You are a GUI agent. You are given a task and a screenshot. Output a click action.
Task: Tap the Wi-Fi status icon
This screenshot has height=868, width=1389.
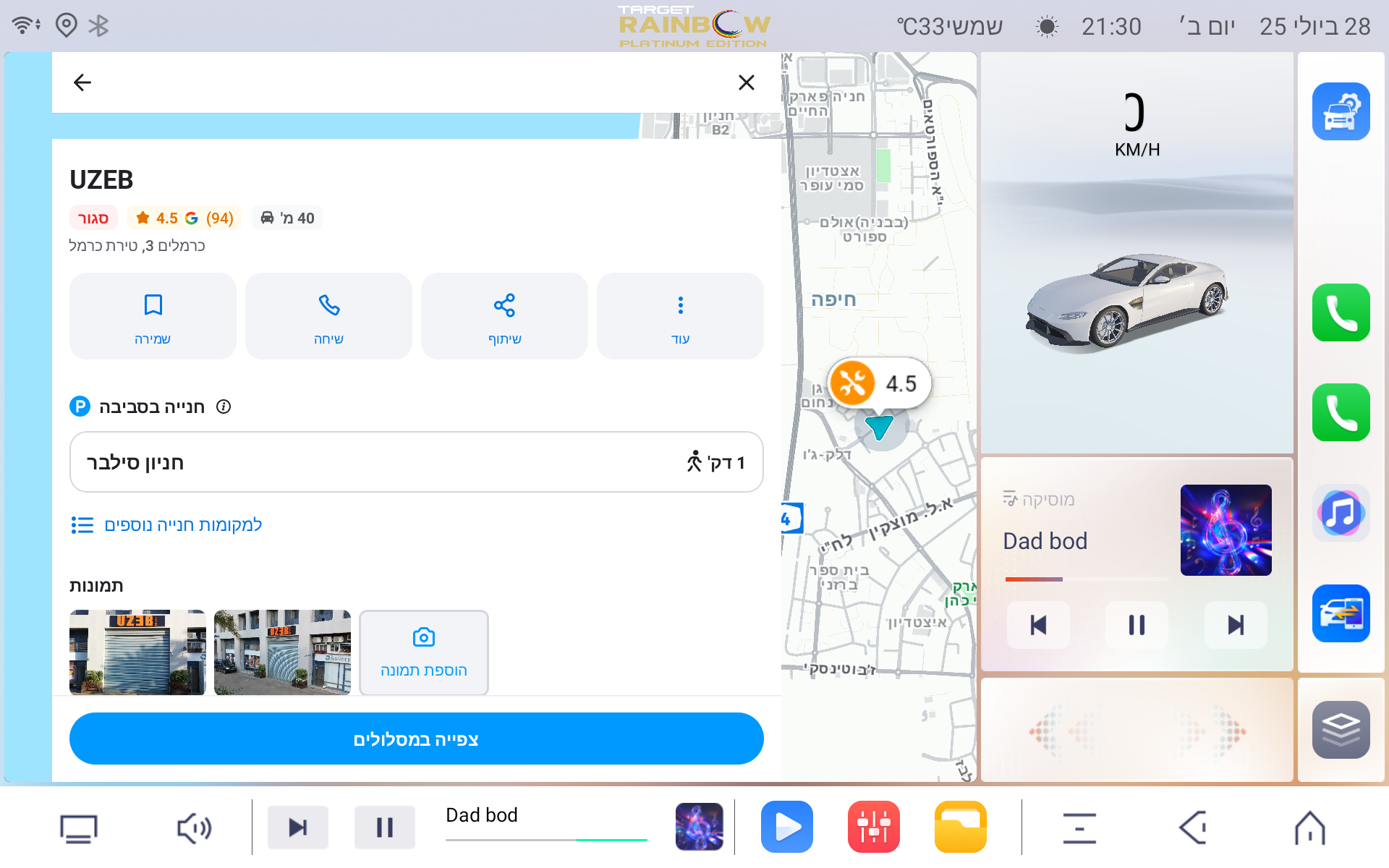tap(25, 26)
